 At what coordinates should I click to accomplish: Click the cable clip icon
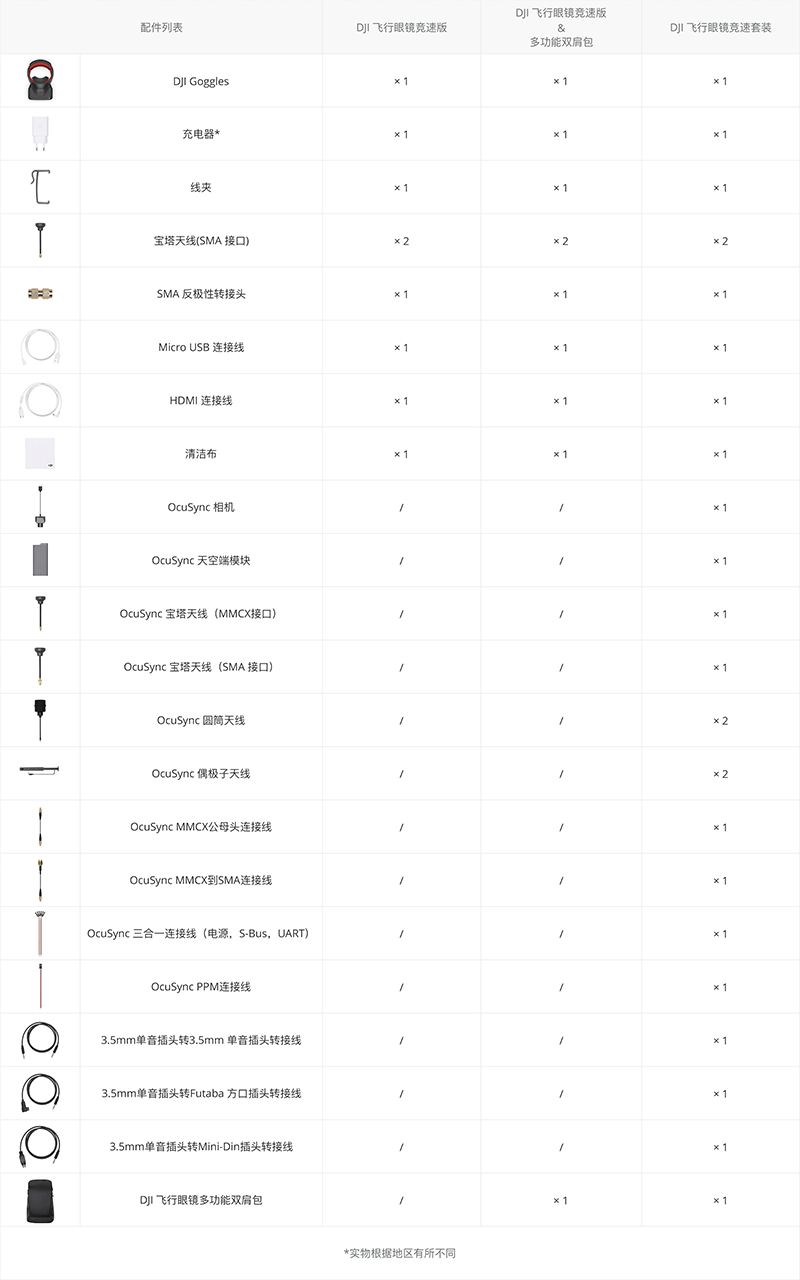click(x=40, y=188)
